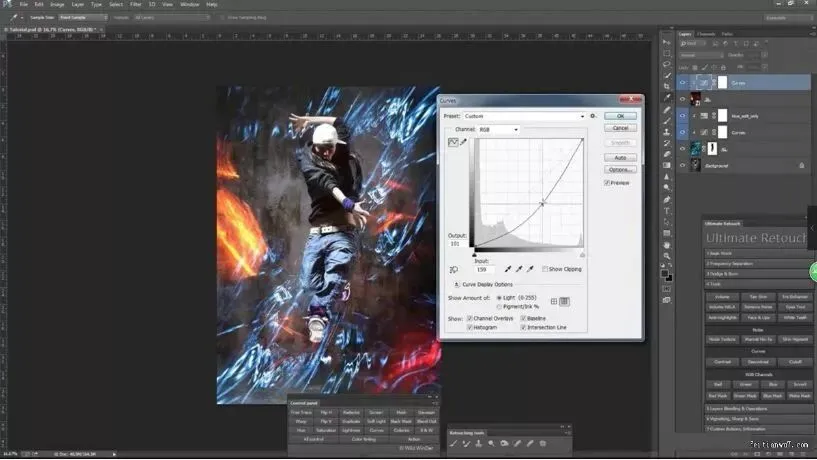Select the Horizontal Type tool

(667, 211)
